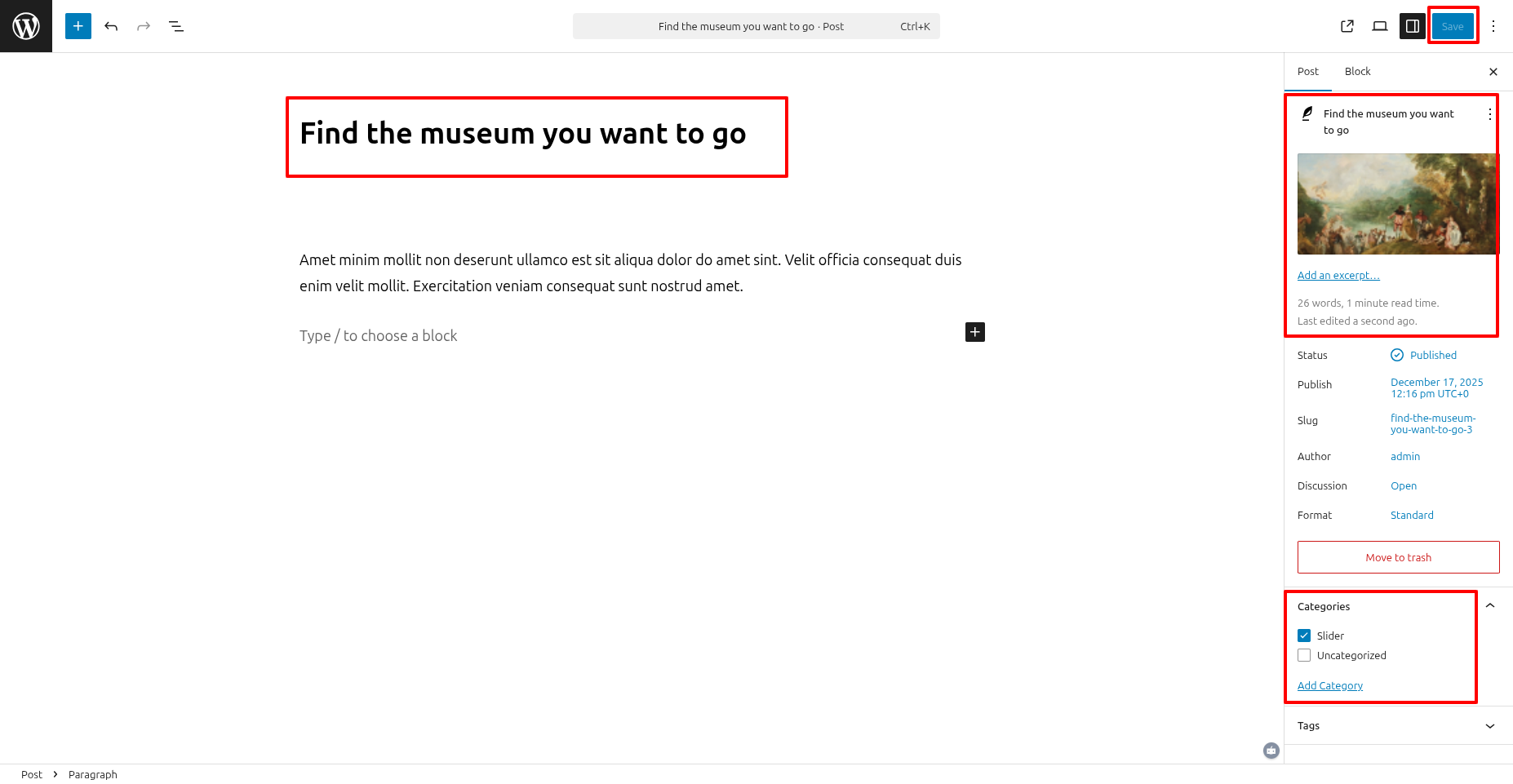Click the WordPress logo icon
1513x784 pixels.
tap(26, 26)
